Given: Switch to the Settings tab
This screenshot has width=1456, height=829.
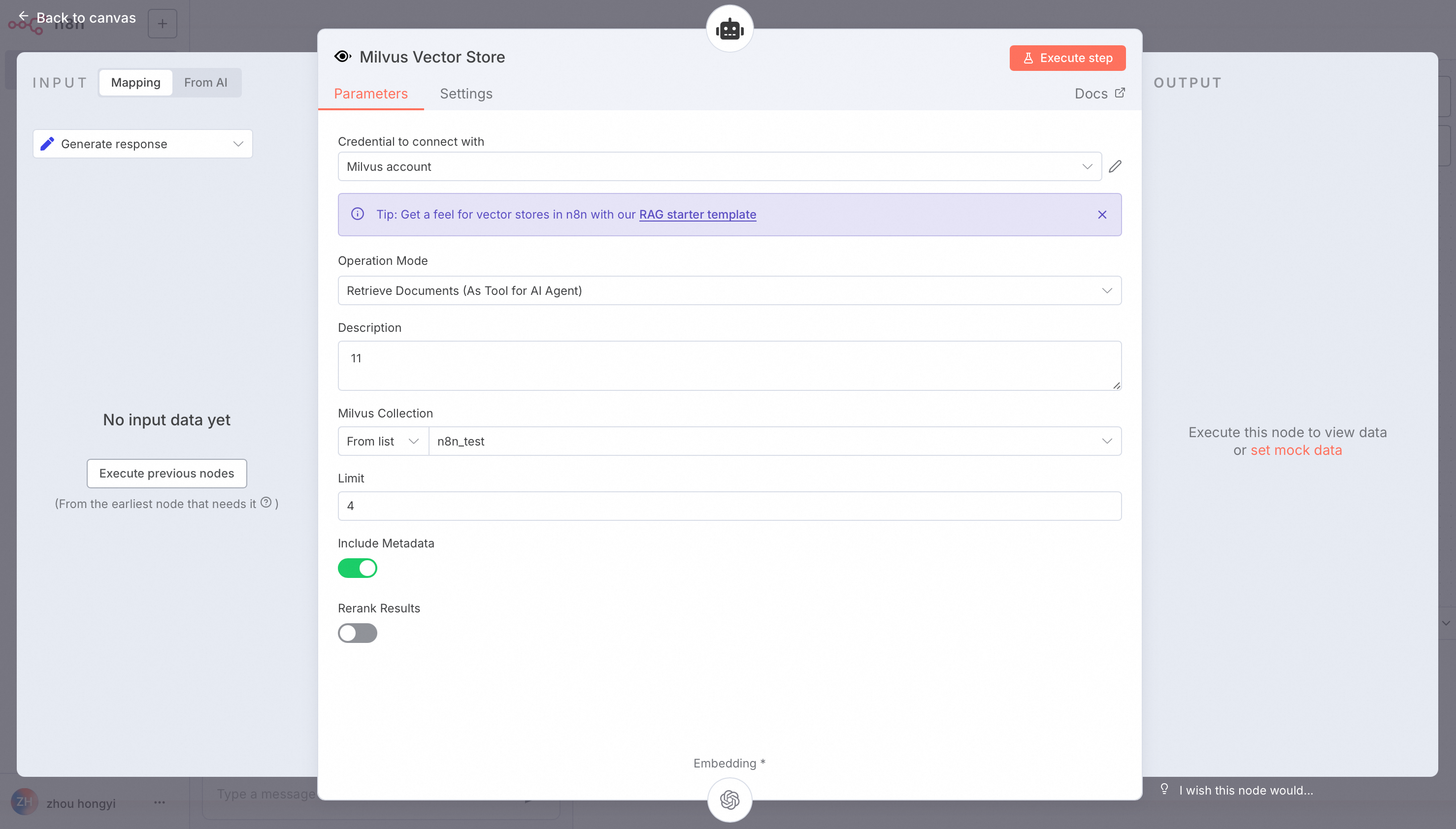Looking at the screenshot, I should point(465,94).
